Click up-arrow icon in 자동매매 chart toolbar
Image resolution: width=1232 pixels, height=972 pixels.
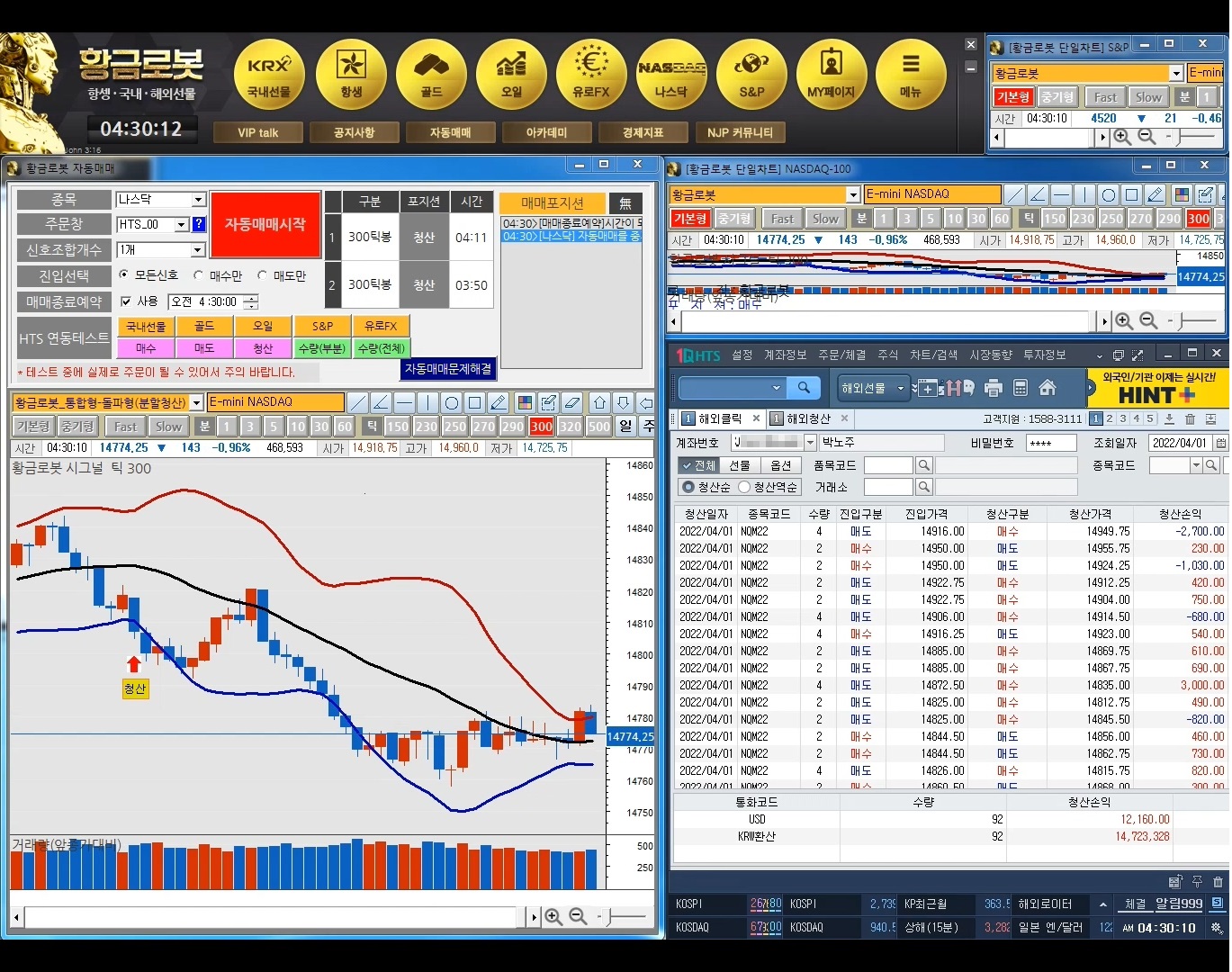(600, 402)
